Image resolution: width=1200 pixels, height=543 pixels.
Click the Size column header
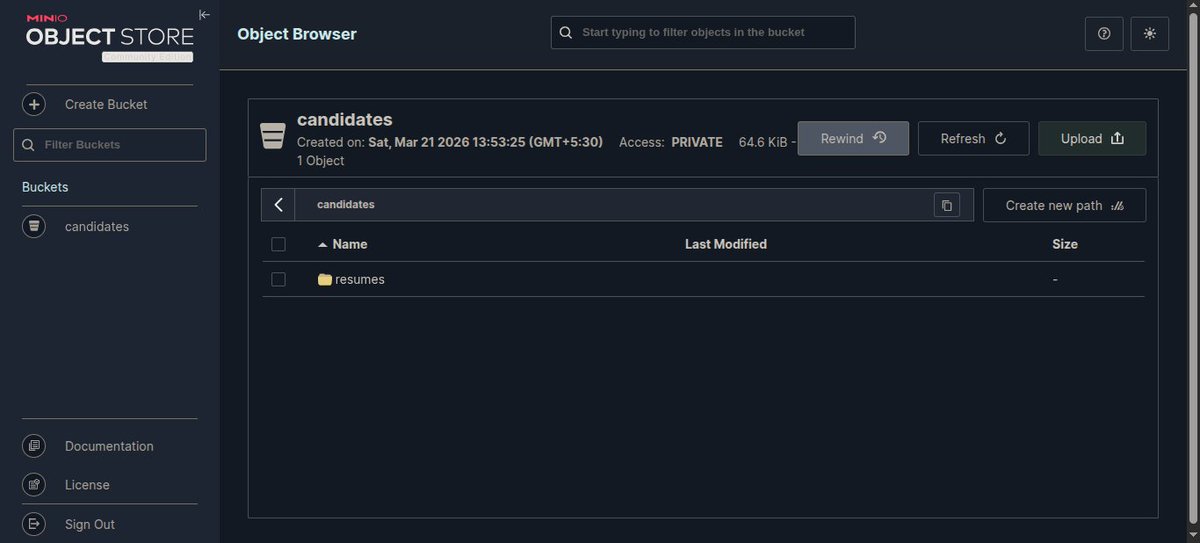tap(1065, 244)
